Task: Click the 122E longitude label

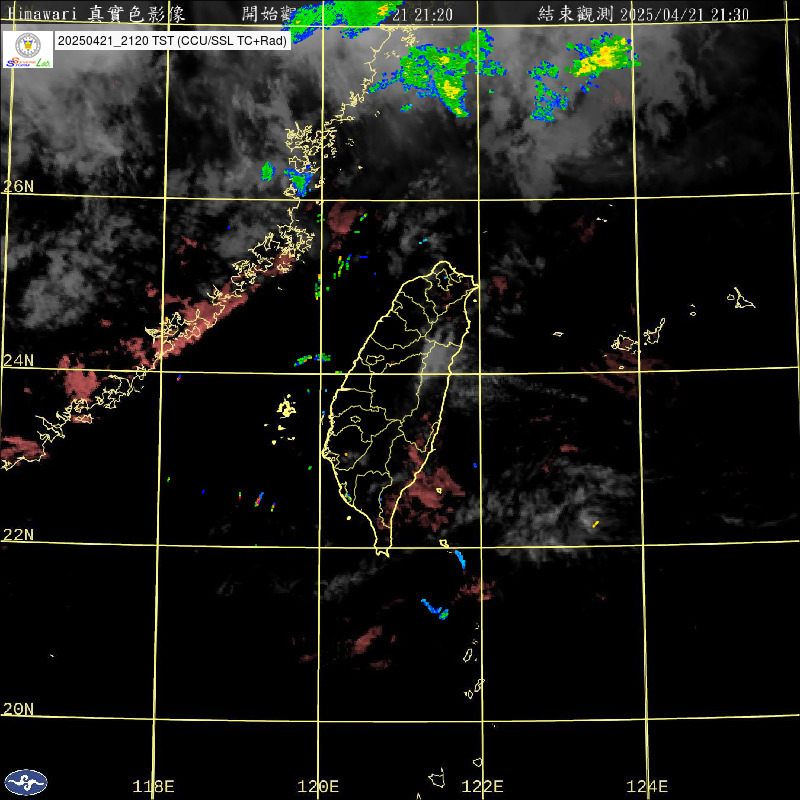Action: coord(482,786)
